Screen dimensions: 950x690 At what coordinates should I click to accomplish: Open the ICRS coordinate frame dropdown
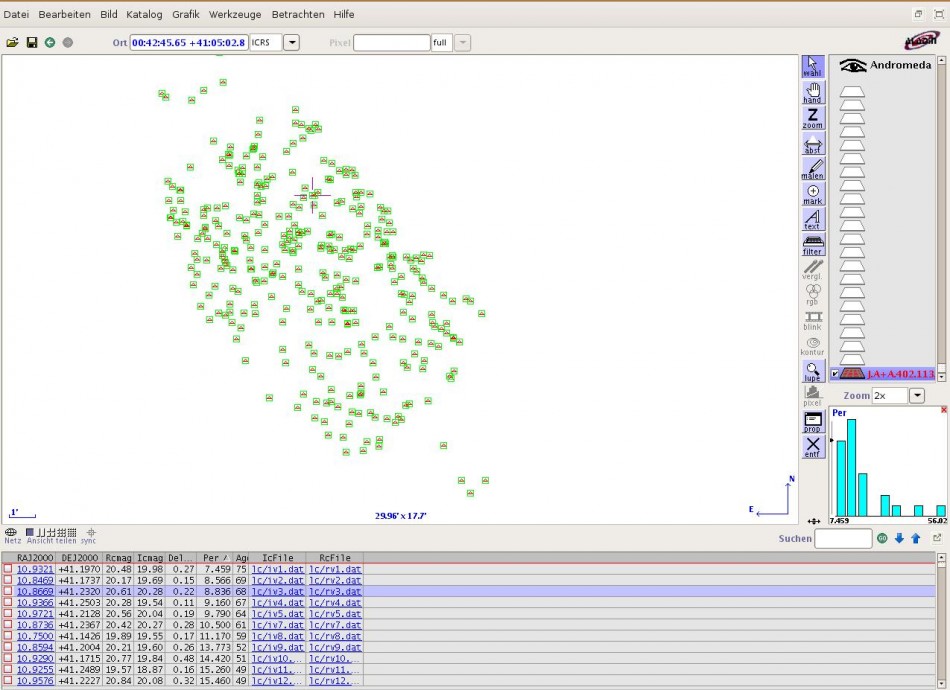[292, 42]
